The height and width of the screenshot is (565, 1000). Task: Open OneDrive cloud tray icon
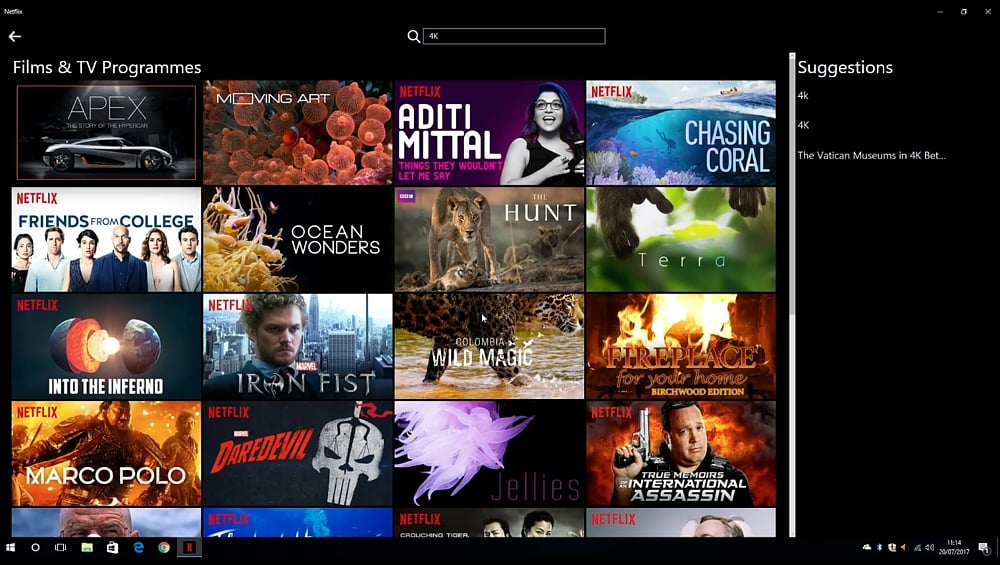tap(867, 547)
